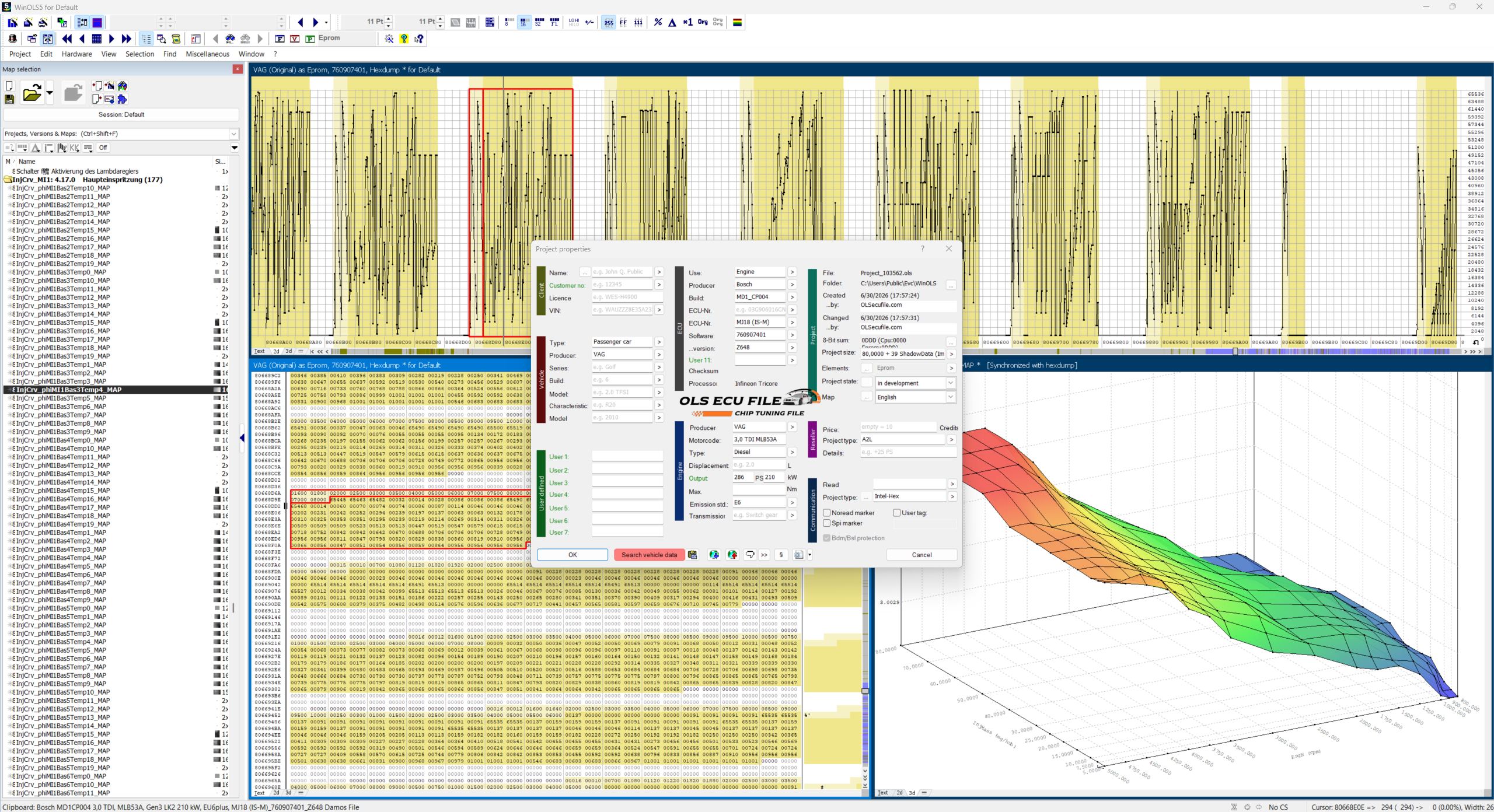Click the folder browse (...) button
This screenshot has width=1494, height=812.
(951, 285)
